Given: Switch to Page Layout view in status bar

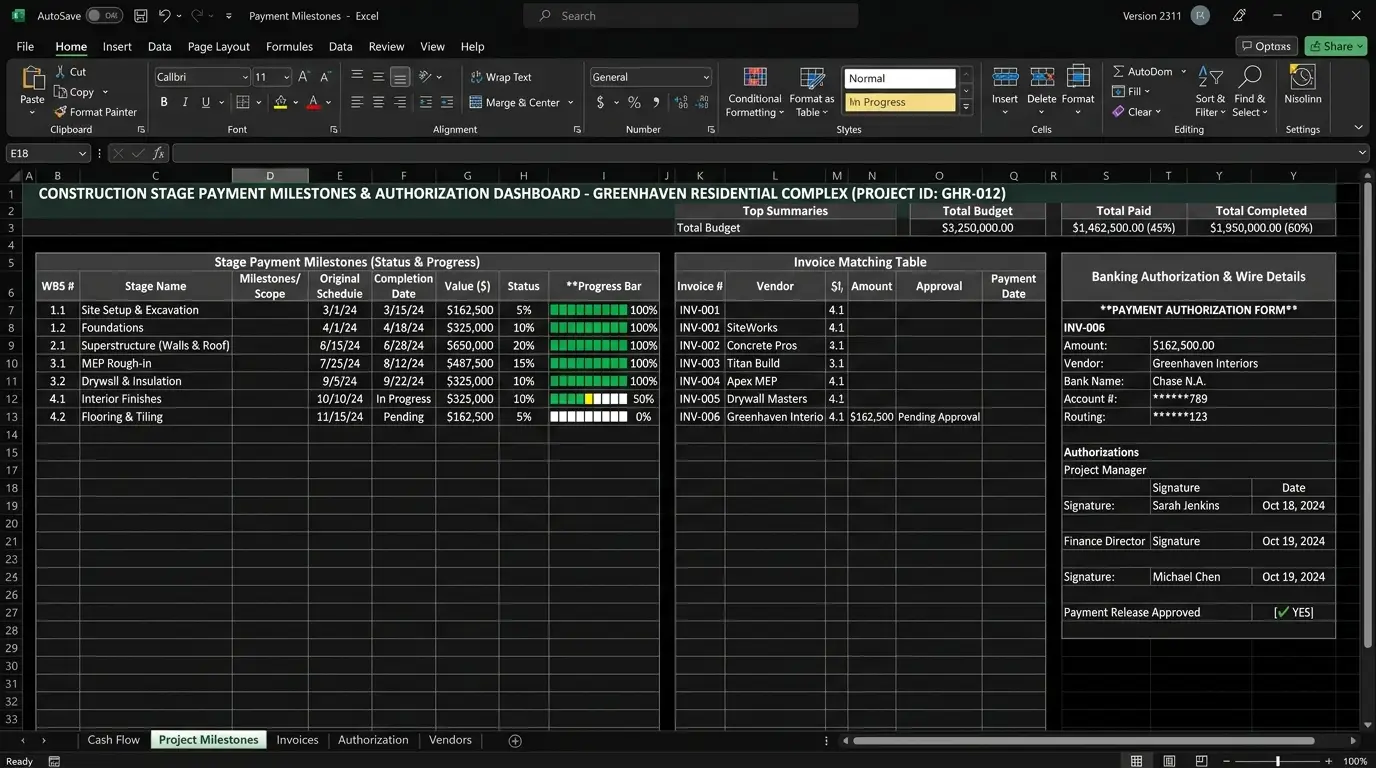Looking at the screenshot, I should click(1169, 761).
